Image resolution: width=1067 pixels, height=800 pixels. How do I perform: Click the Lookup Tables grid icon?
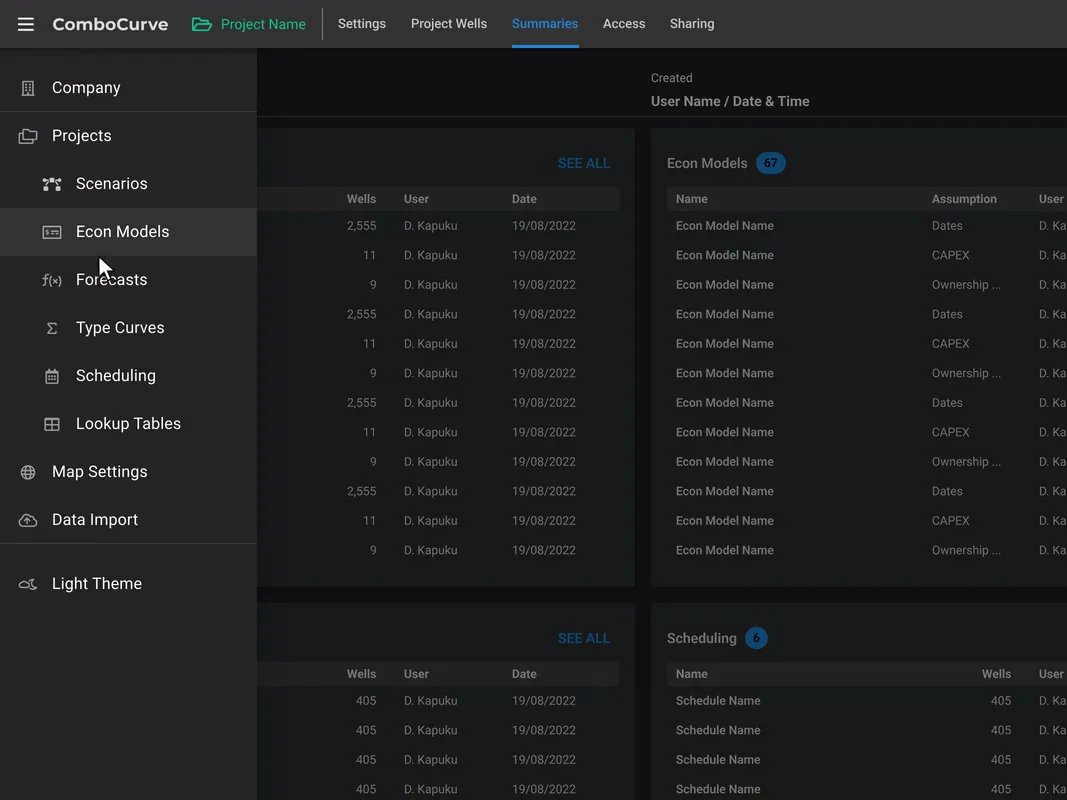[52, 424]
